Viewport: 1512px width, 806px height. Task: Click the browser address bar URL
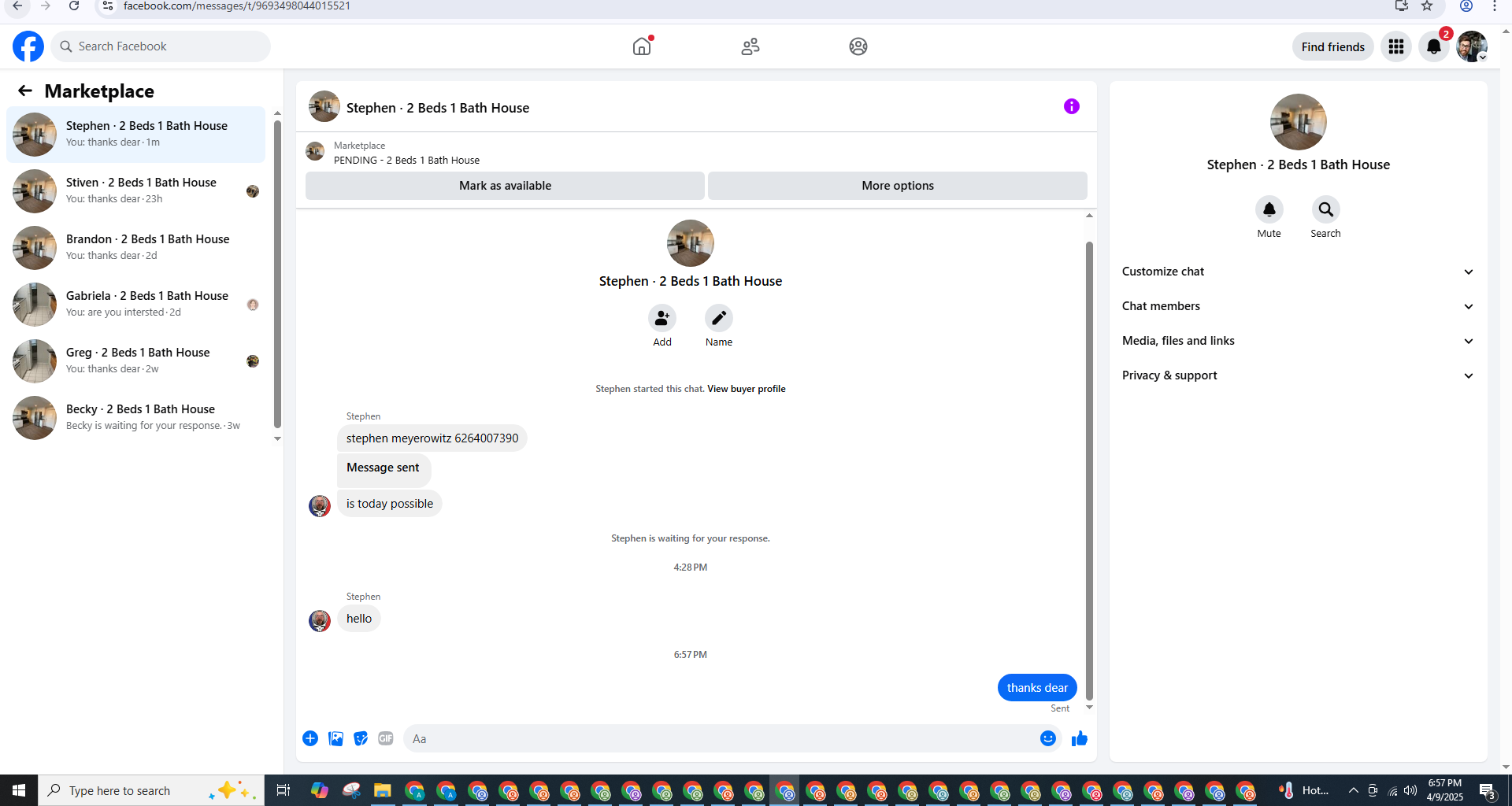237,6
